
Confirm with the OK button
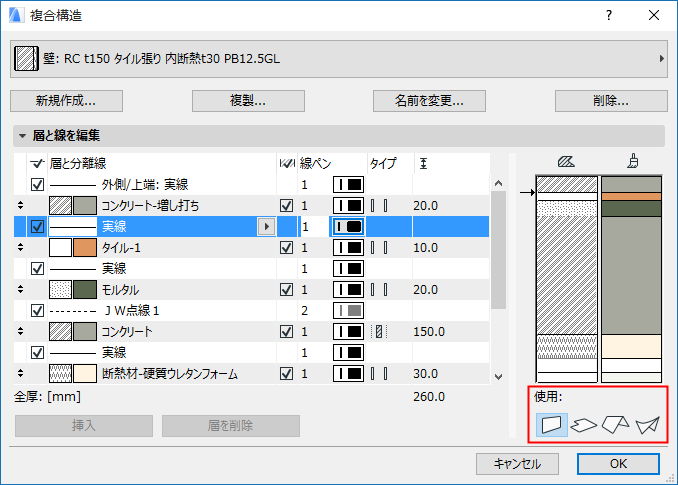click(x=618, y=464)
